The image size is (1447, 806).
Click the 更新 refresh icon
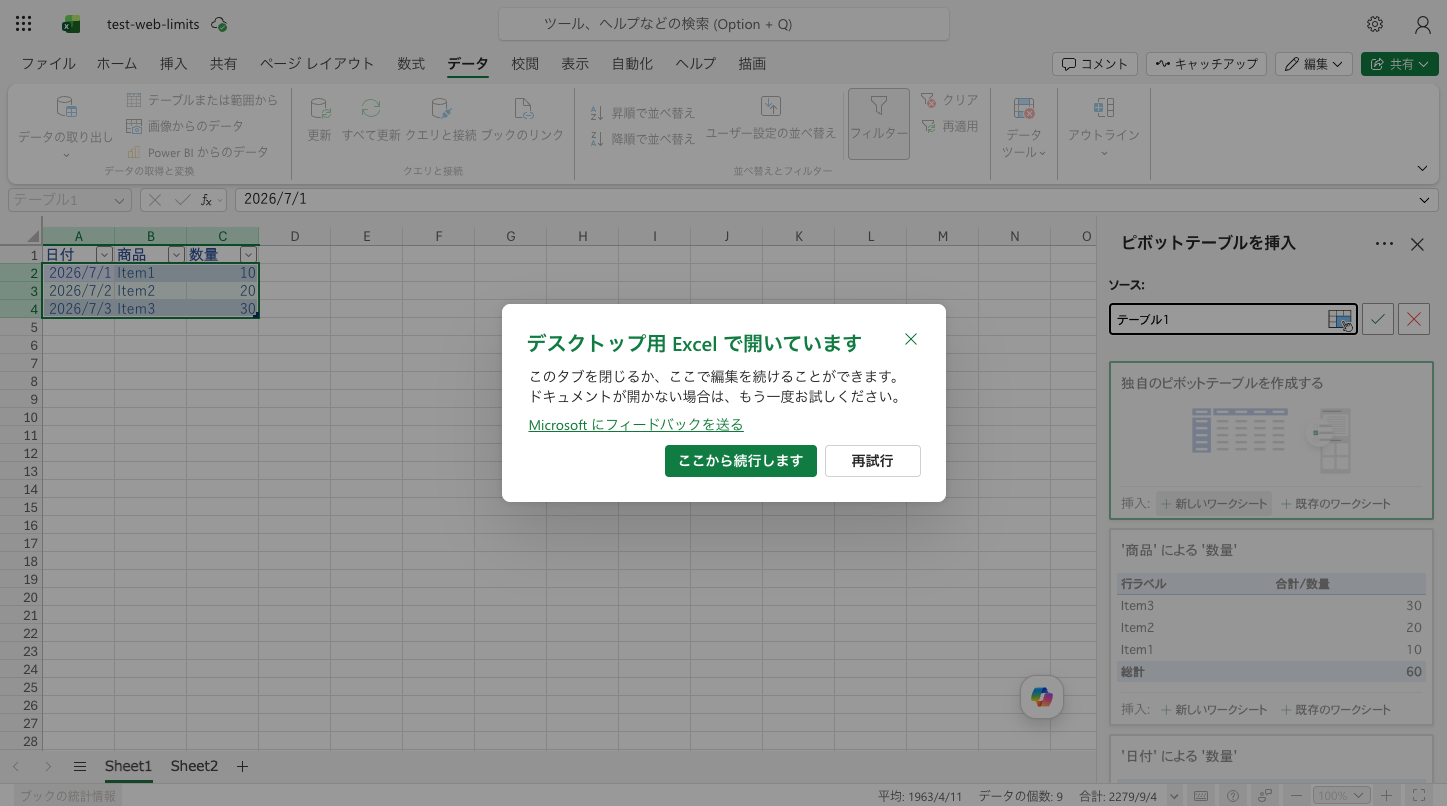point(320,108)
